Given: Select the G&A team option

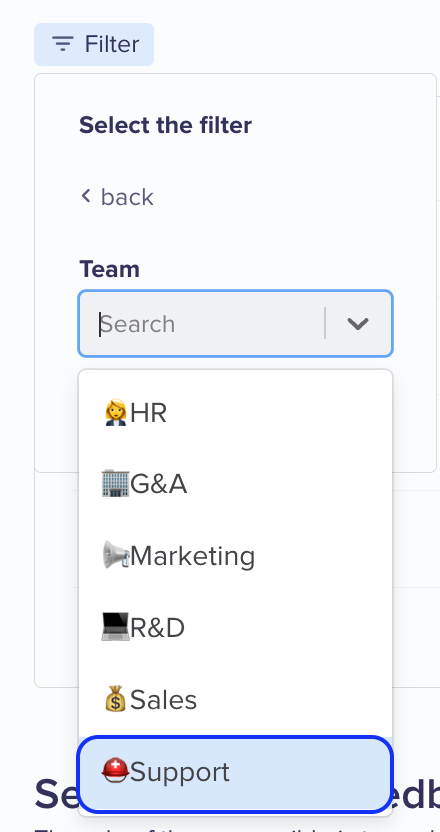Looking at the screenshot, I should tap(235, 484).
